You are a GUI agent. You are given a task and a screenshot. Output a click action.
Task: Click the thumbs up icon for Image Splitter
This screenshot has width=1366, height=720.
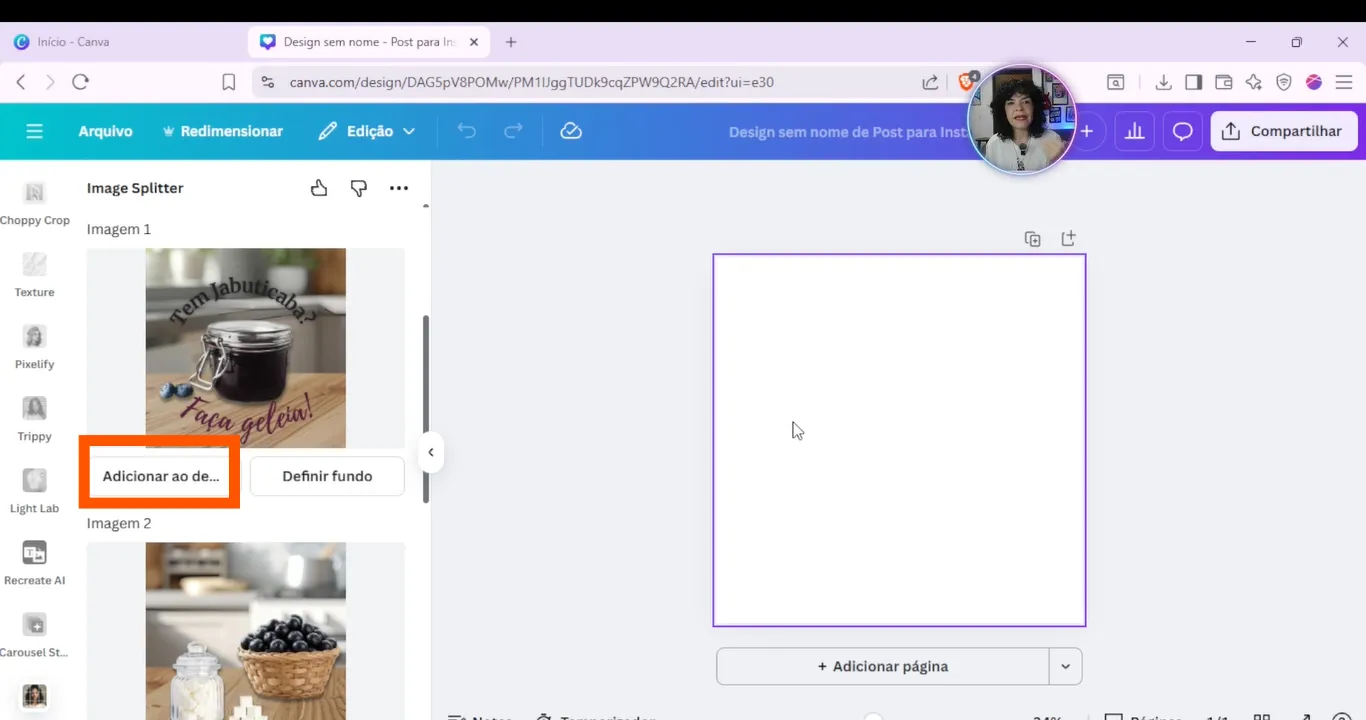click(x=319, y=188)
